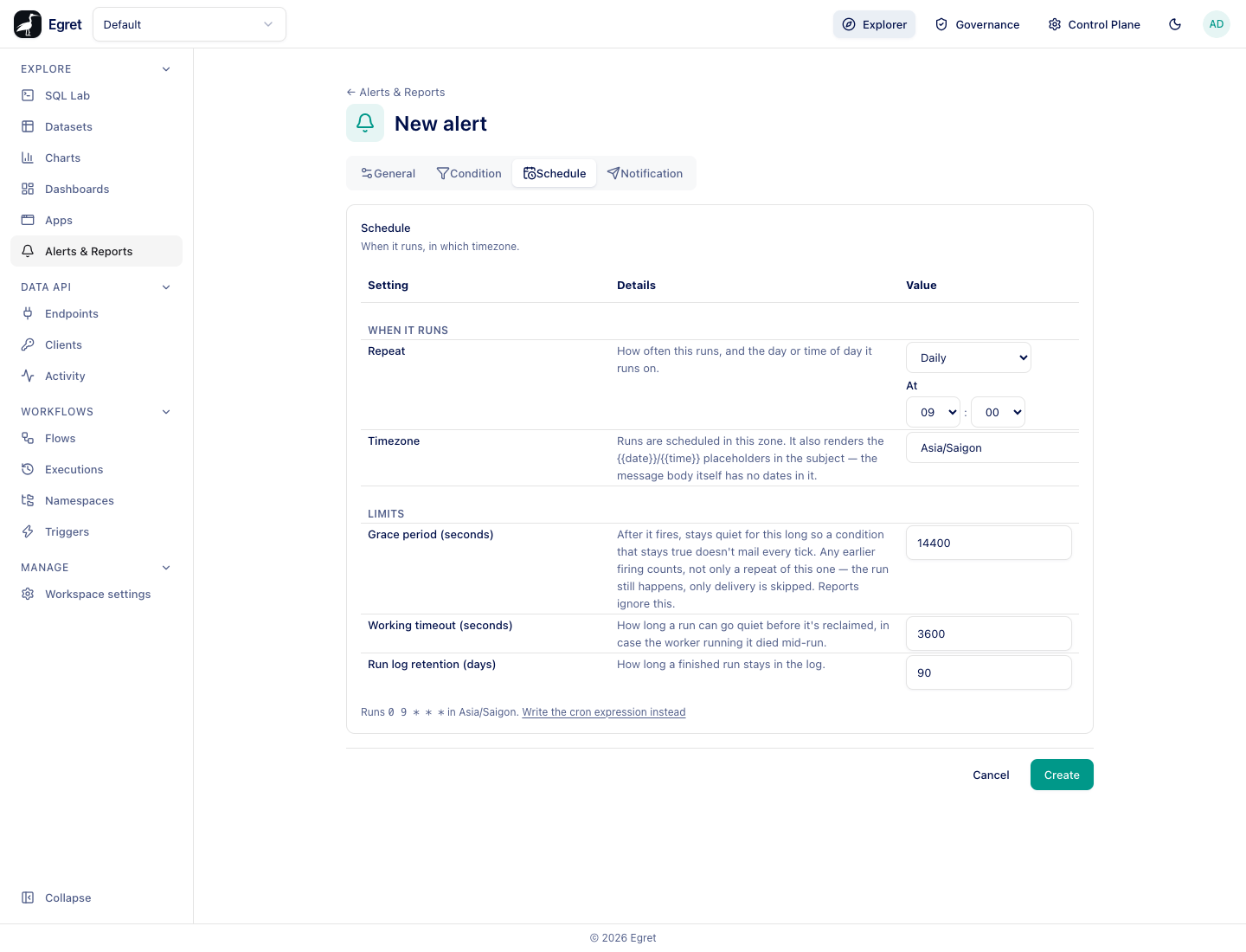
Task: Open Workspace settings gear icon
Action: point(28,594)
